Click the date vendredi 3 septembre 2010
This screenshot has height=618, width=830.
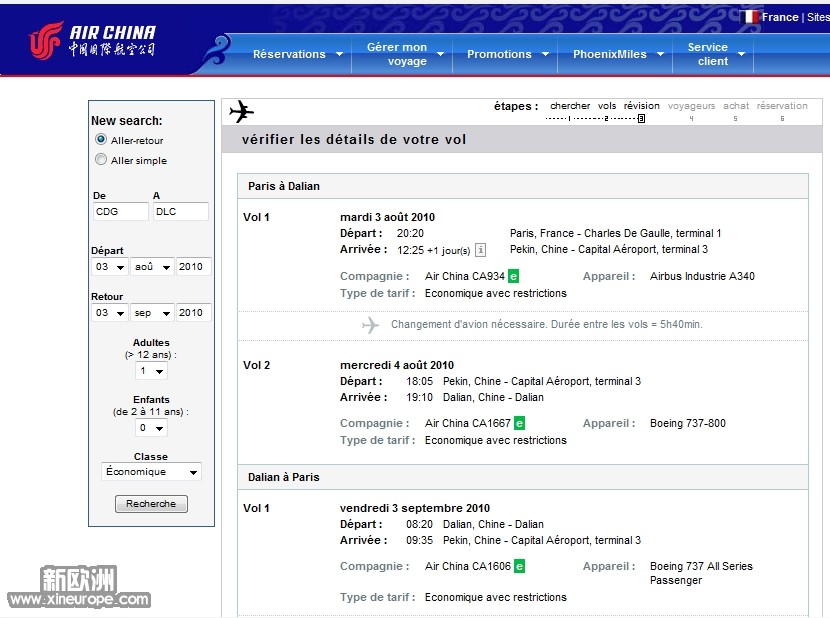point(415,508)
